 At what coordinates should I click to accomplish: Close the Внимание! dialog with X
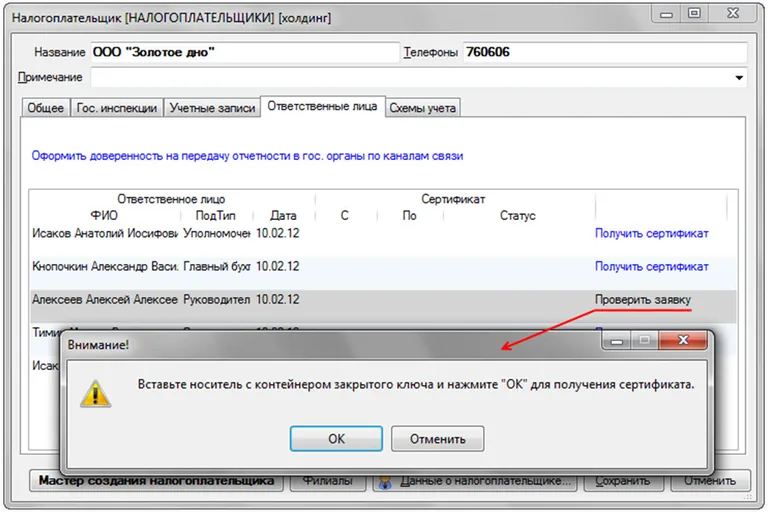pos(683,340)
